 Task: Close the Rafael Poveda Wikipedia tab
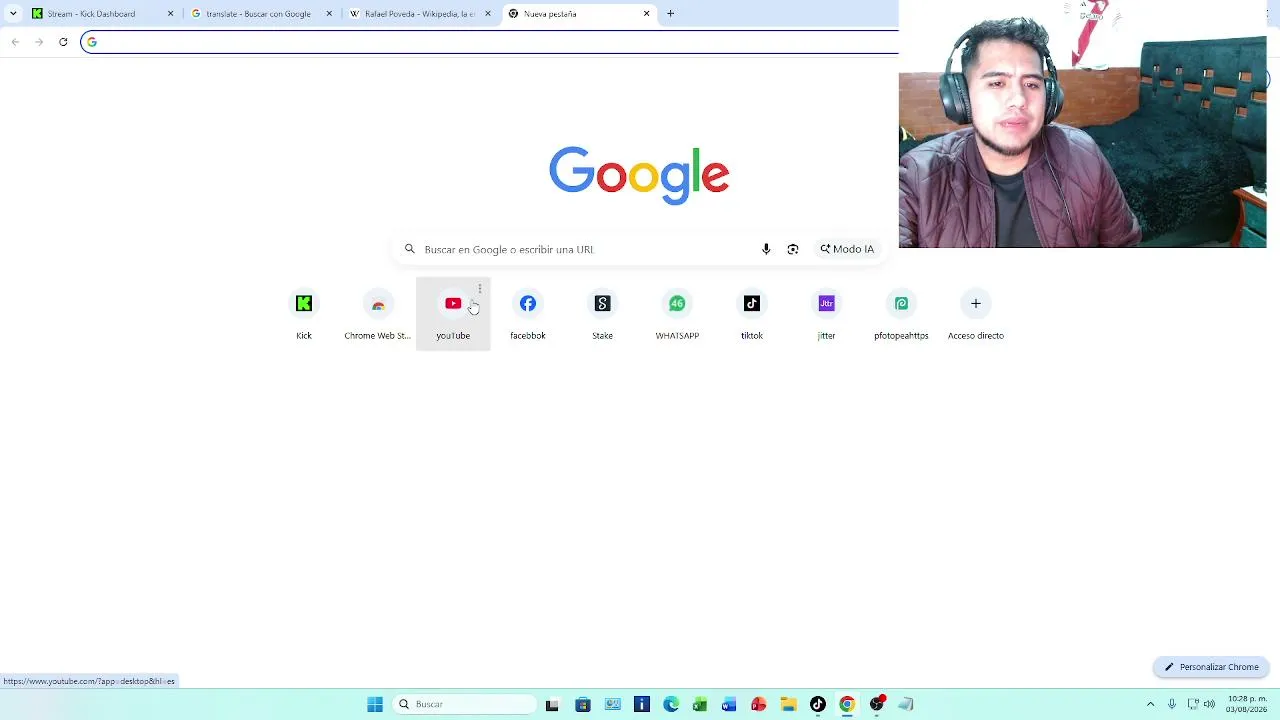tap(488, 14)
